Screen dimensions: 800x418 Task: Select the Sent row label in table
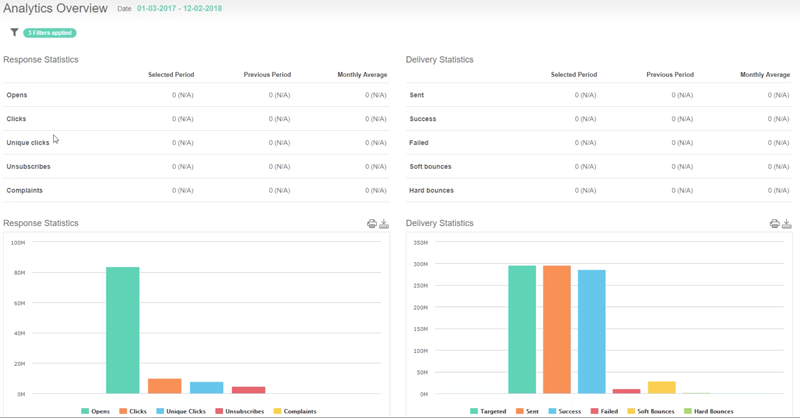click(x=416, y=95)
